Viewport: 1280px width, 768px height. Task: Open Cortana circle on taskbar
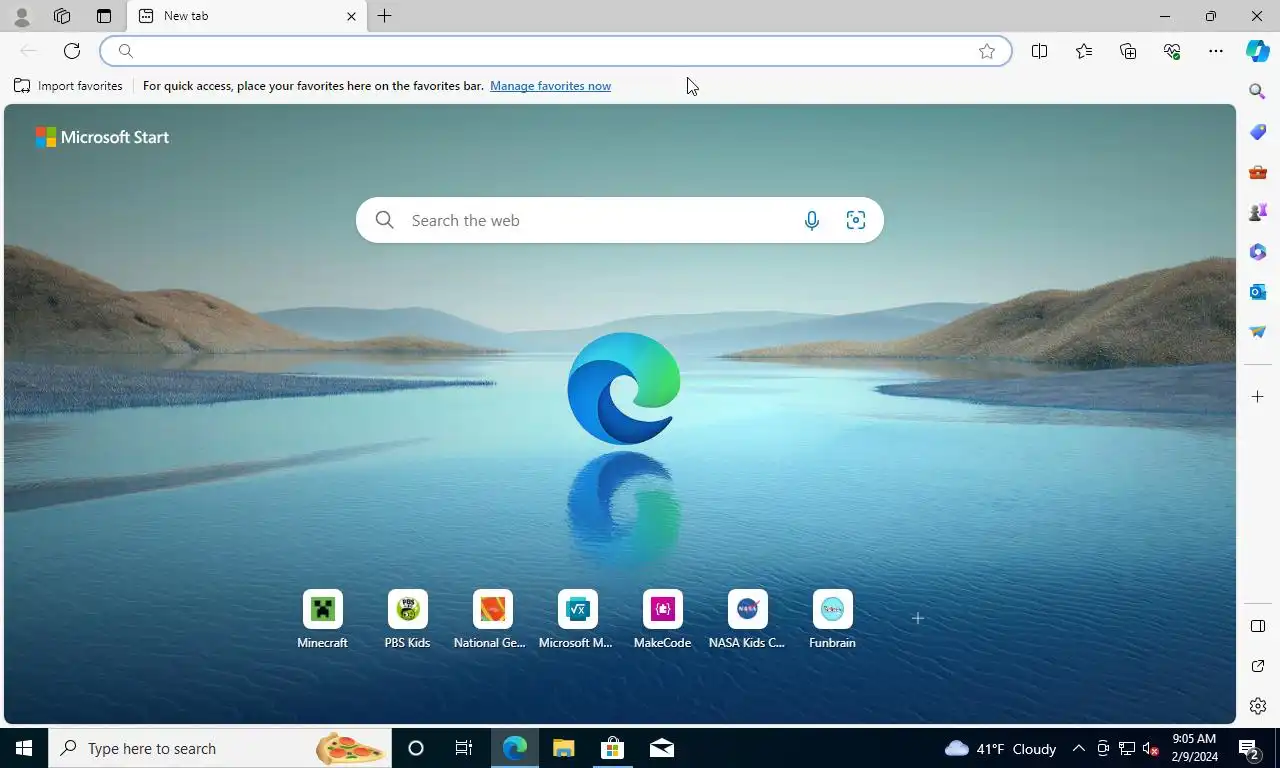(416, 748)
